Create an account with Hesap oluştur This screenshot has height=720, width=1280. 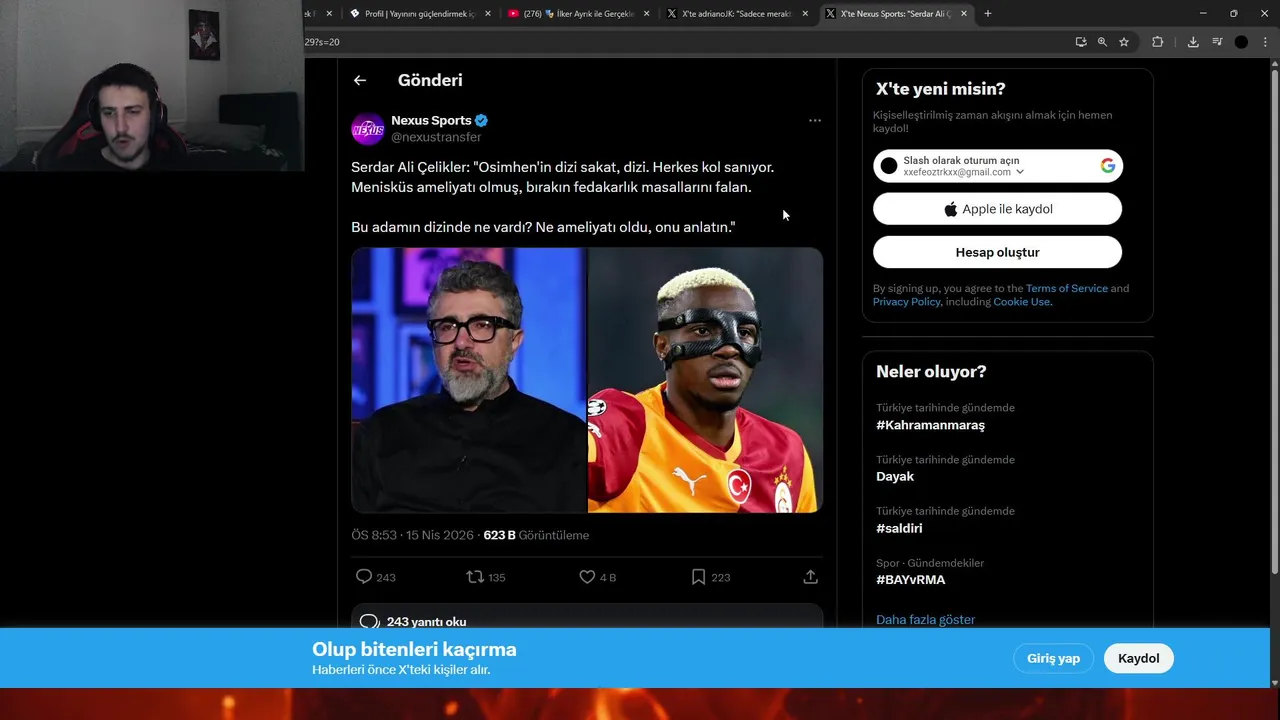[x=997, y=252]
